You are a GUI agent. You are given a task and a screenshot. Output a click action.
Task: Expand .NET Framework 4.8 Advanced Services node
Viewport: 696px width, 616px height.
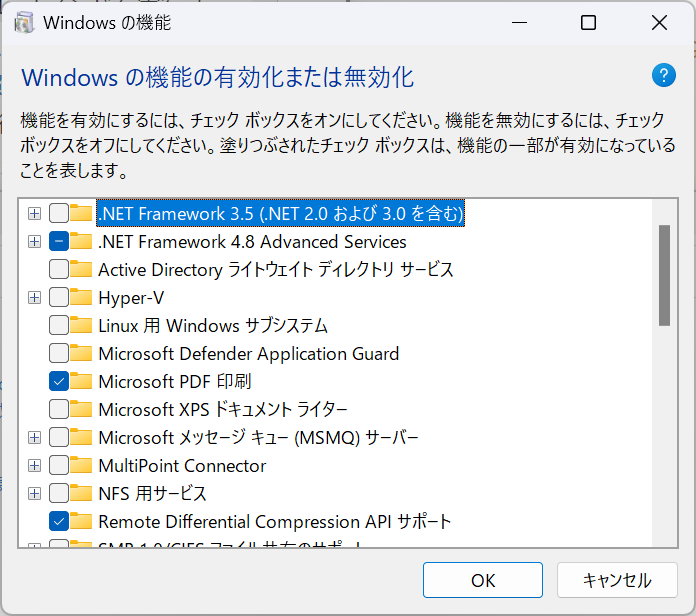(x=34, y=241)
